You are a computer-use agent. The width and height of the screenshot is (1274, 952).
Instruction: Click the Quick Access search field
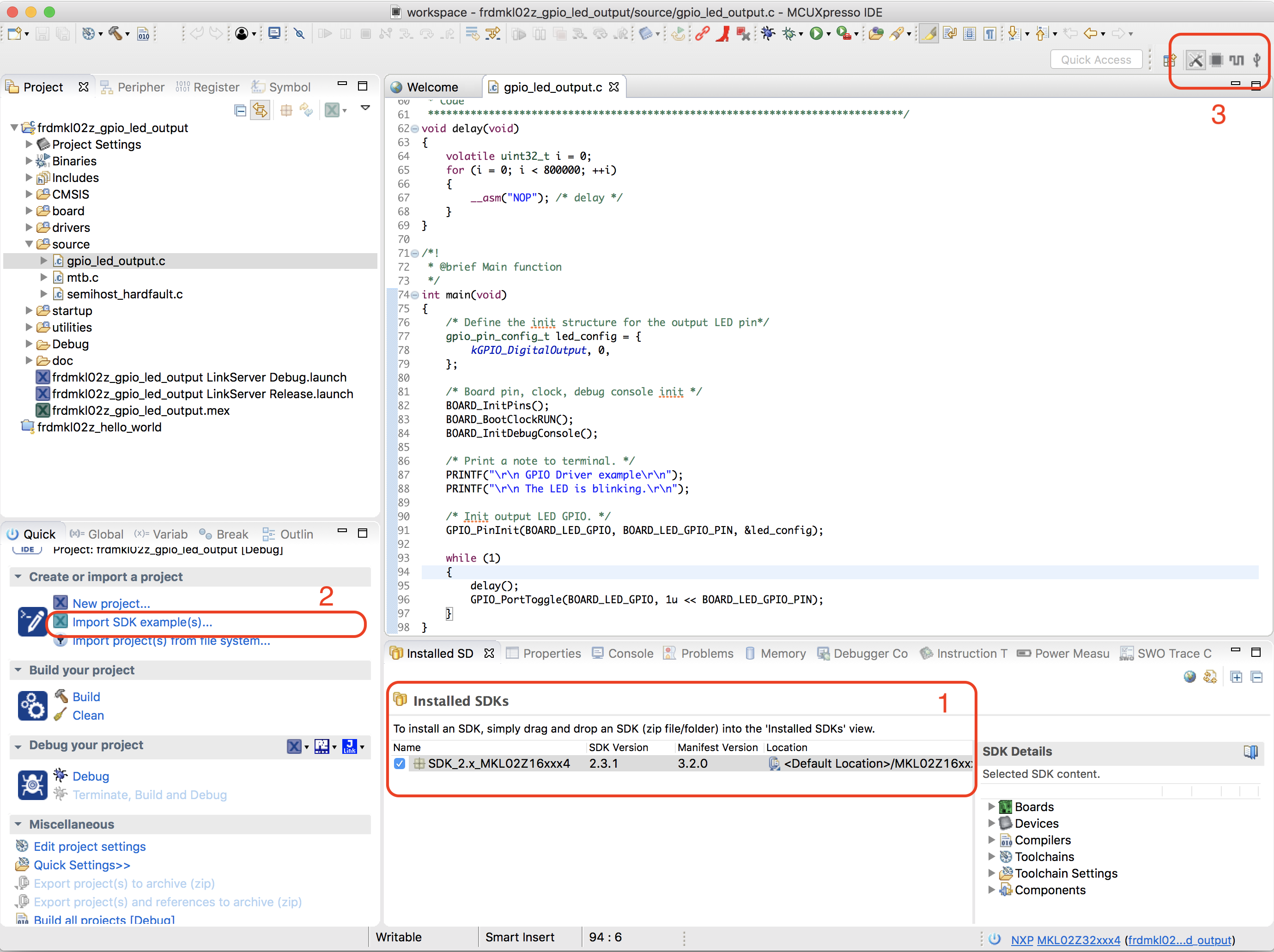1096,60
